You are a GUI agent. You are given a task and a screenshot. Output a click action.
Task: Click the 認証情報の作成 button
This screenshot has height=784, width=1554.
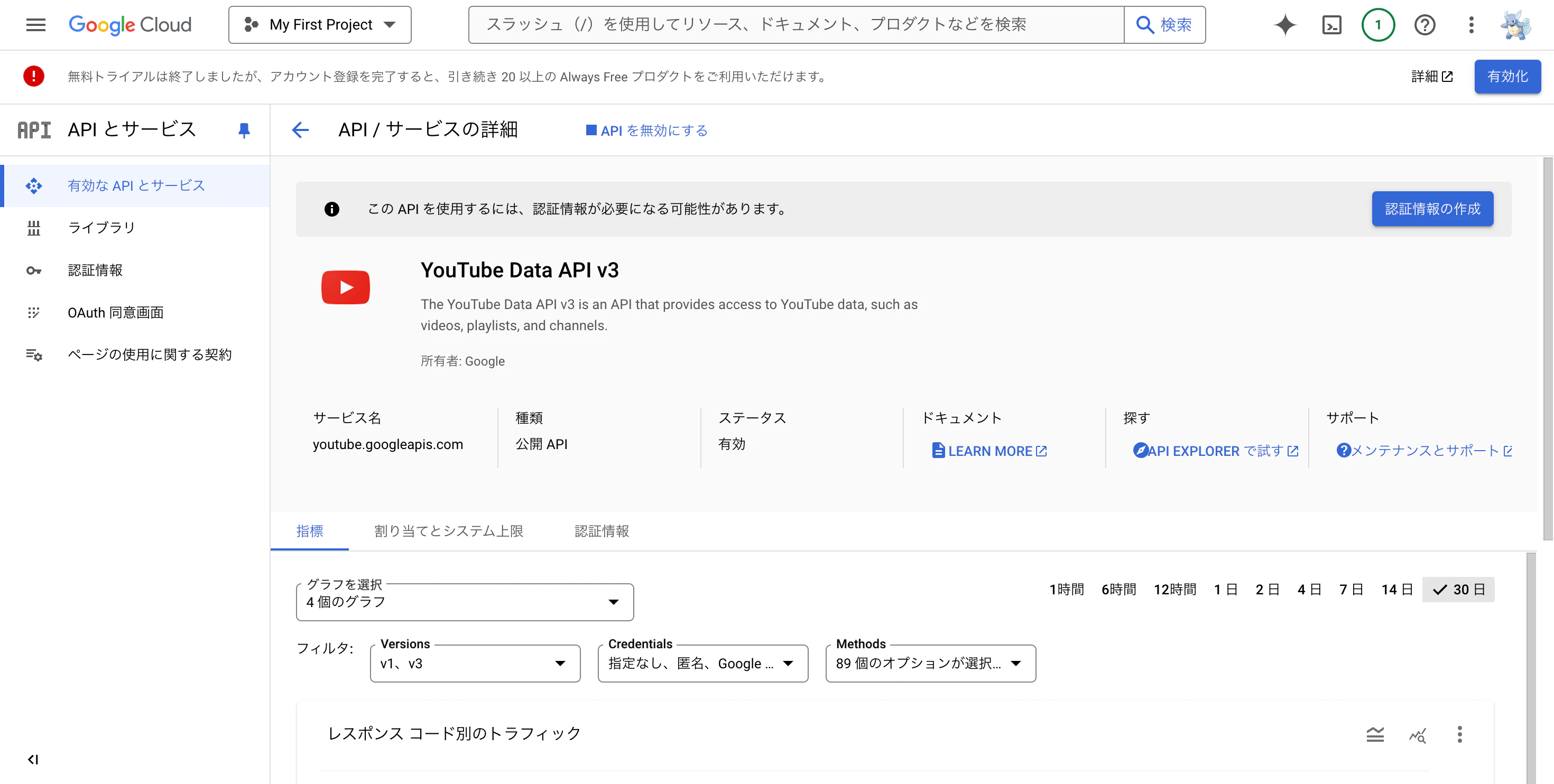tap(1432, 209)
